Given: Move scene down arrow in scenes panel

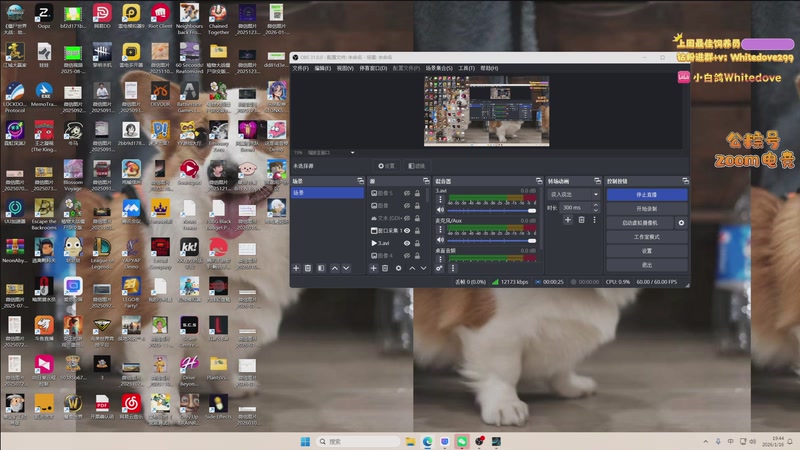Looking at the screenshot, I should [x=346, y=268].
